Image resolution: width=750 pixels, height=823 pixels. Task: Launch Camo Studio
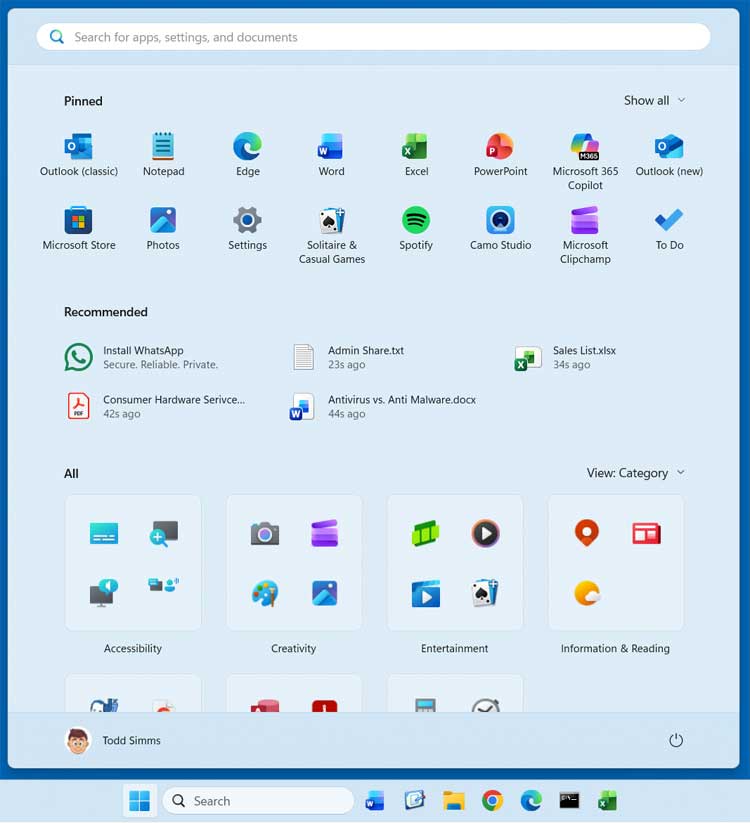pyautogui.click(x=500, y=229)
